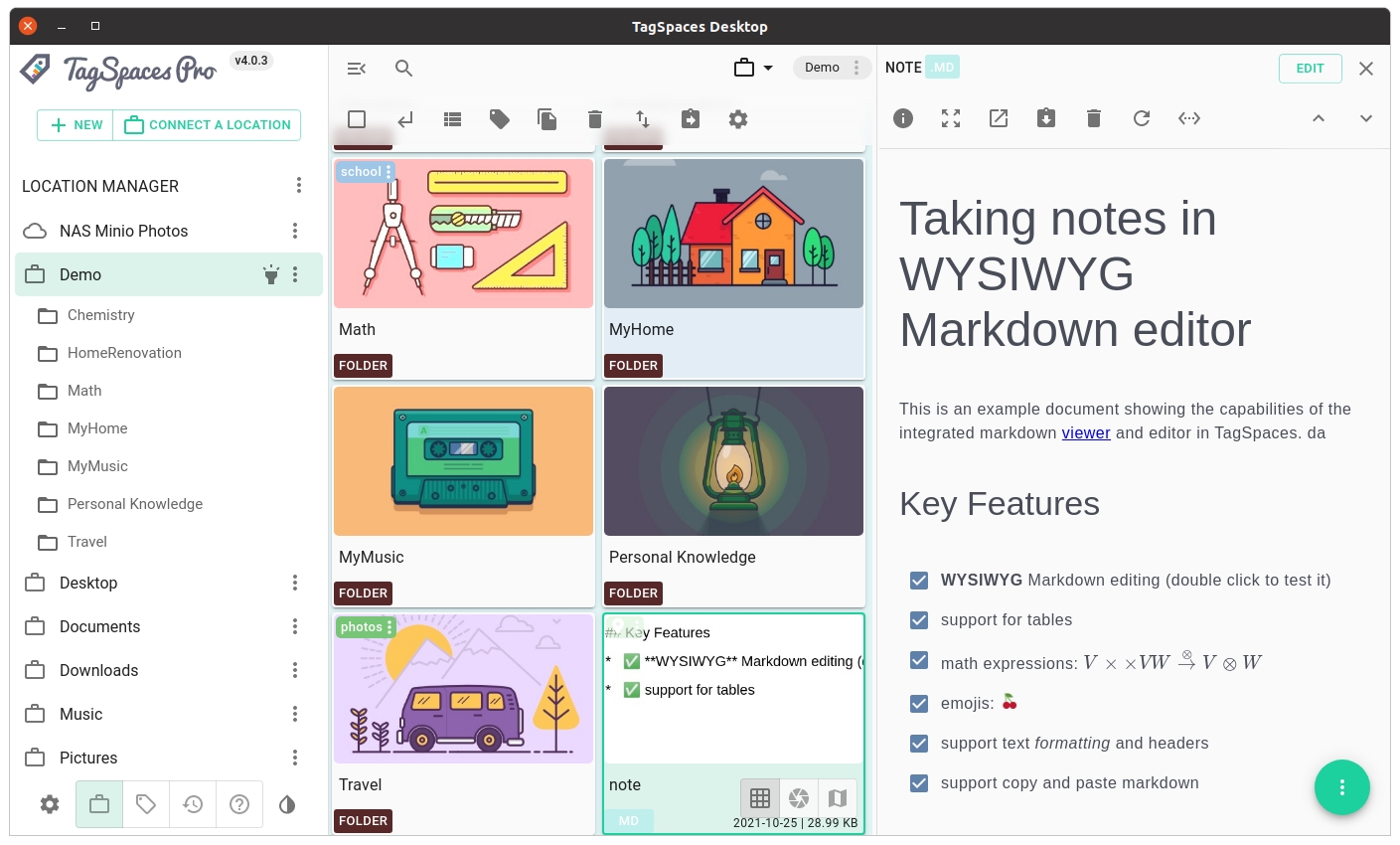
Task: Follow the viewer hyperlink in the note
Action: pyautogui.click(x=1086, y=433)
